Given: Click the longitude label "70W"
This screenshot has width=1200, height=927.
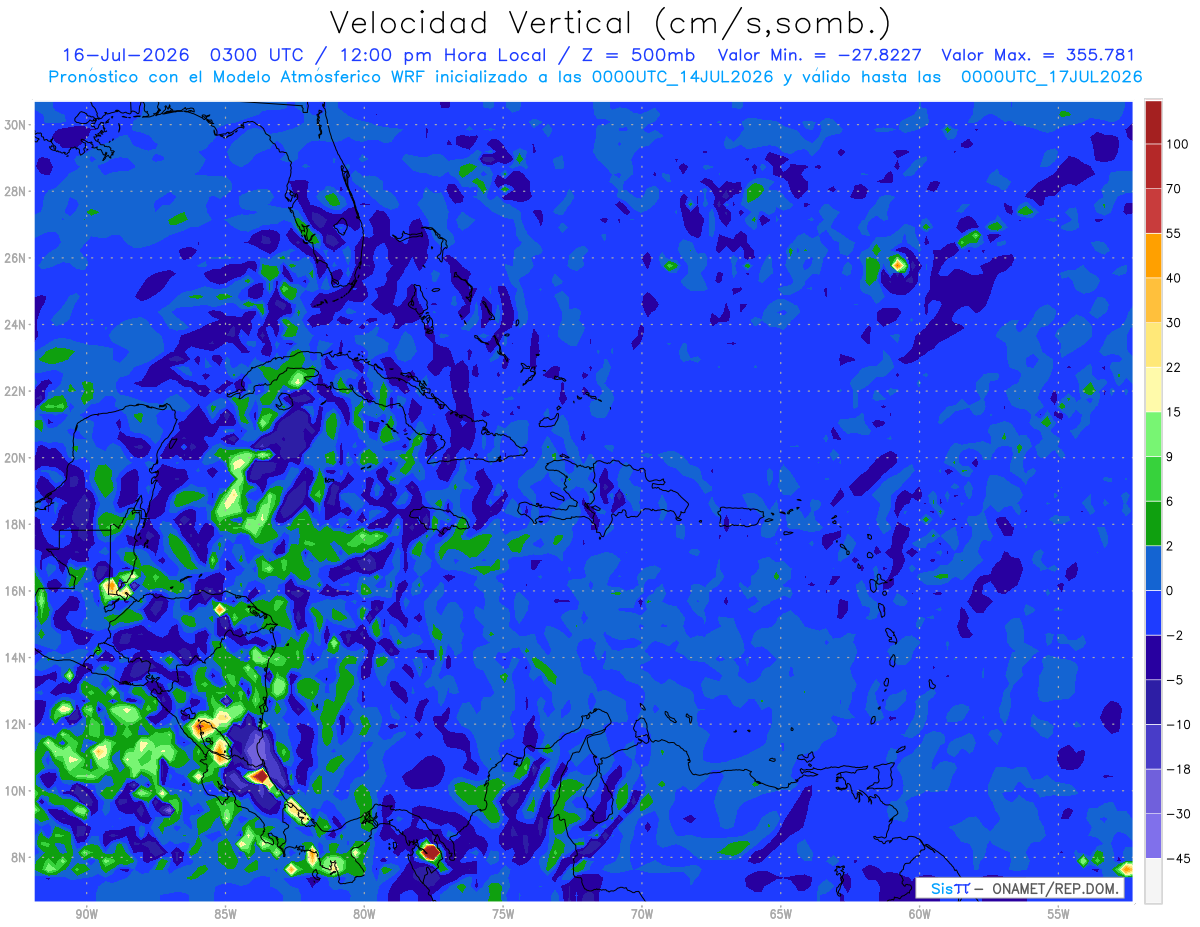Looking at the screenshot, I should pyautogui.click(x=642, y=914).
